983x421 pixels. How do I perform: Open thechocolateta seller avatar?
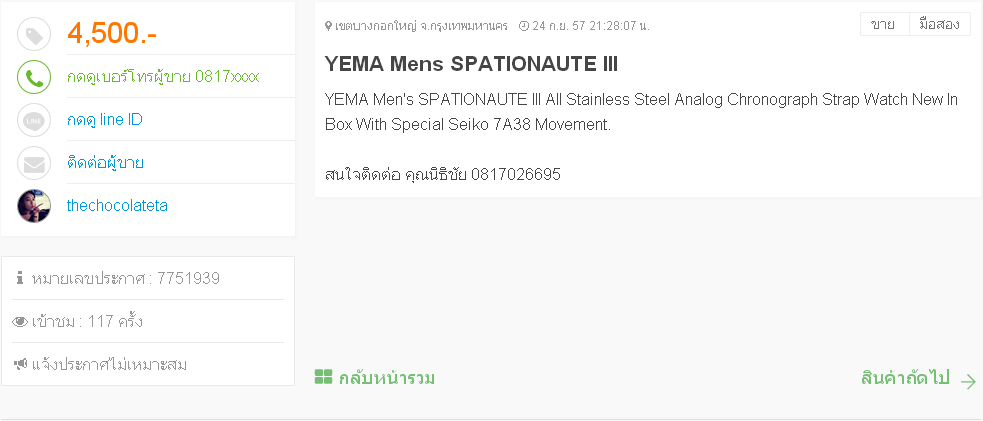coord(34,206)
